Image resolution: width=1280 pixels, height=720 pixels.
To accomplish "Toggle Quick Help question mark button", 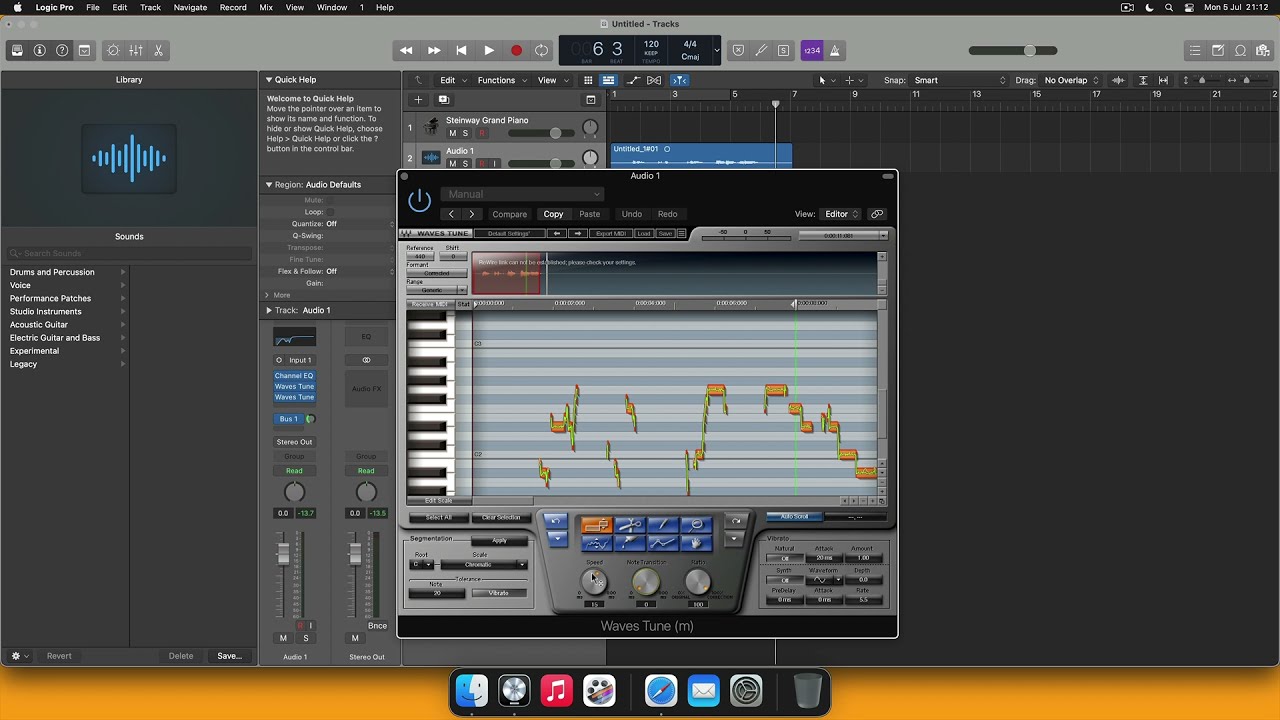I will (62, 50).
